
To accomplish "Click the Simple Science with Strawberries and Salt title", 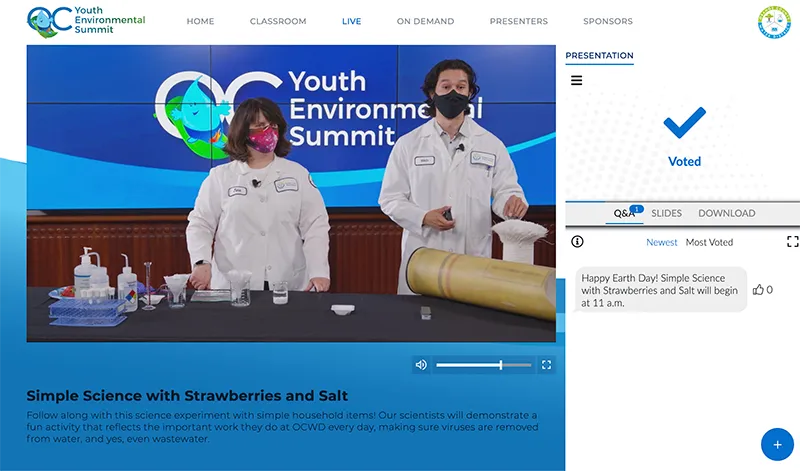I will [x=187, y=395].
